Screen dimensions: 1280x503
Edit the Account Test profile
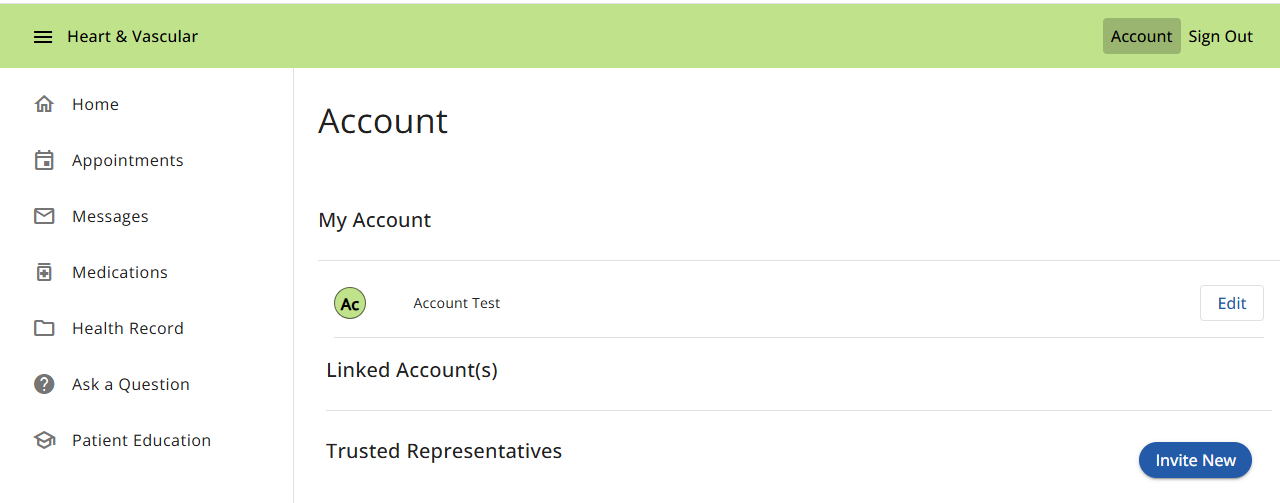pyautogui.click(x=1232, y=303)
